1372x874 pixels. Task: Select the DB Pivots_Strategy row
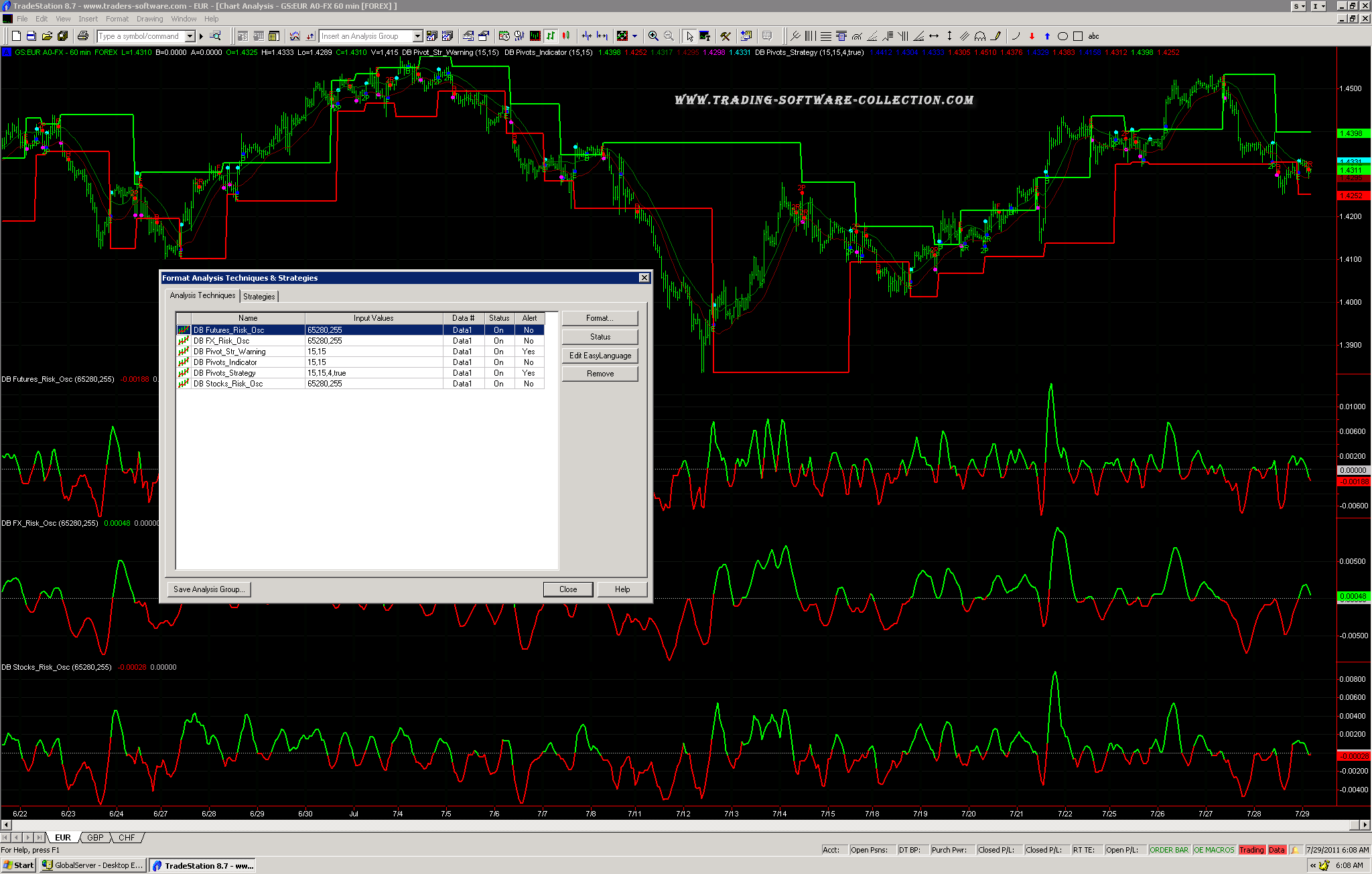pyautogui.click(x=224, y=373)
